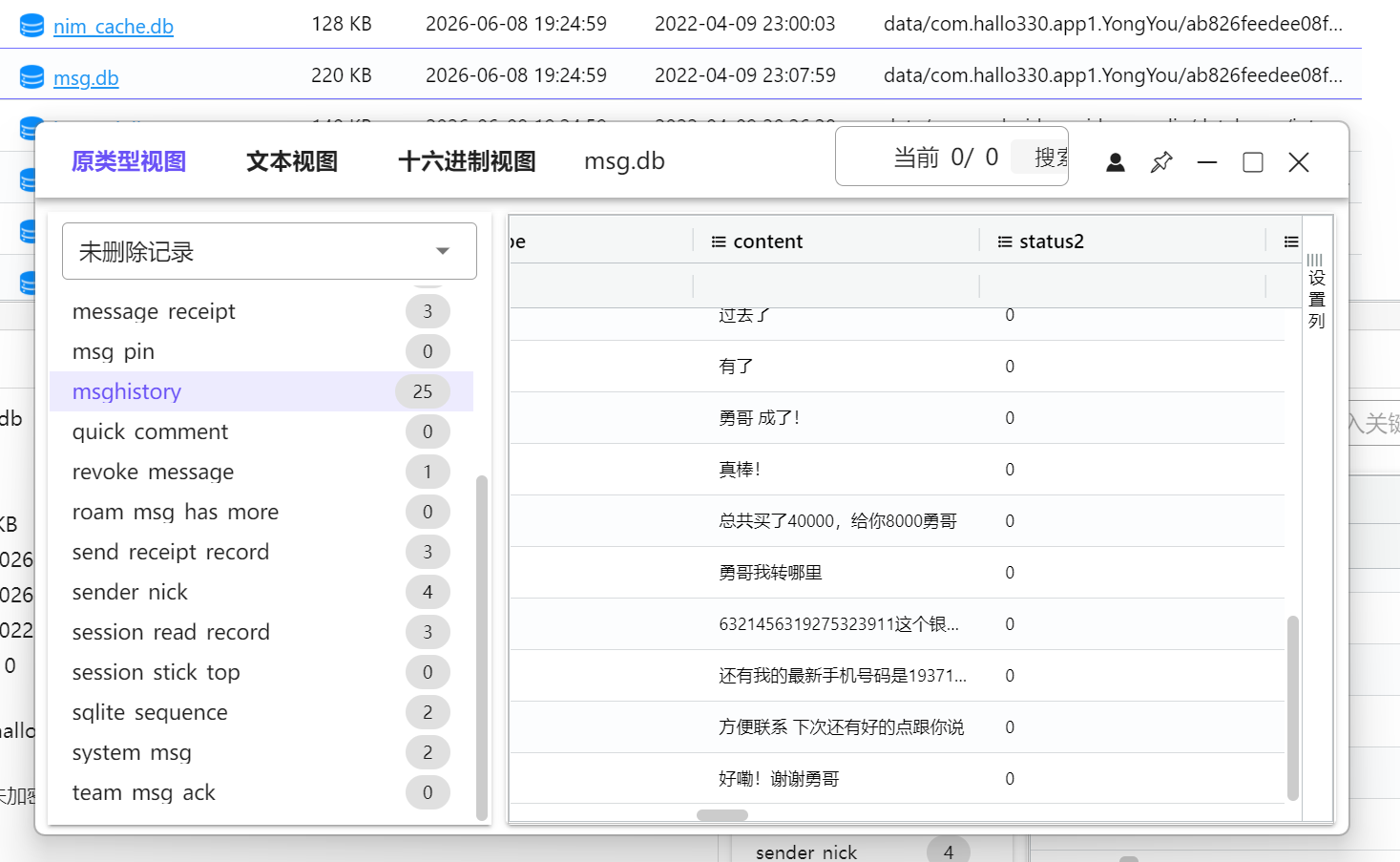Select the revoke message table
This screenshot has width=1400, height=862.
[261, 472]
